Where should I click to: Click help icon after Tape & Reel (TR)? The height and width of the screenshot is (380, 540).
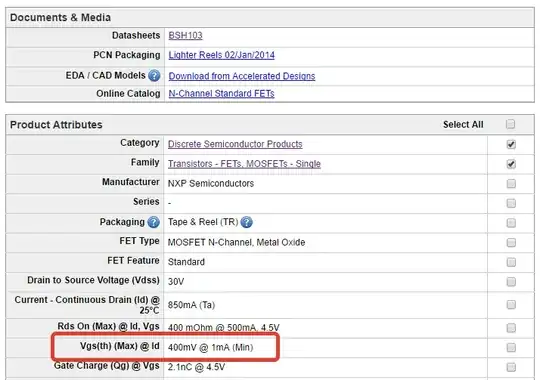pos(246,222)
